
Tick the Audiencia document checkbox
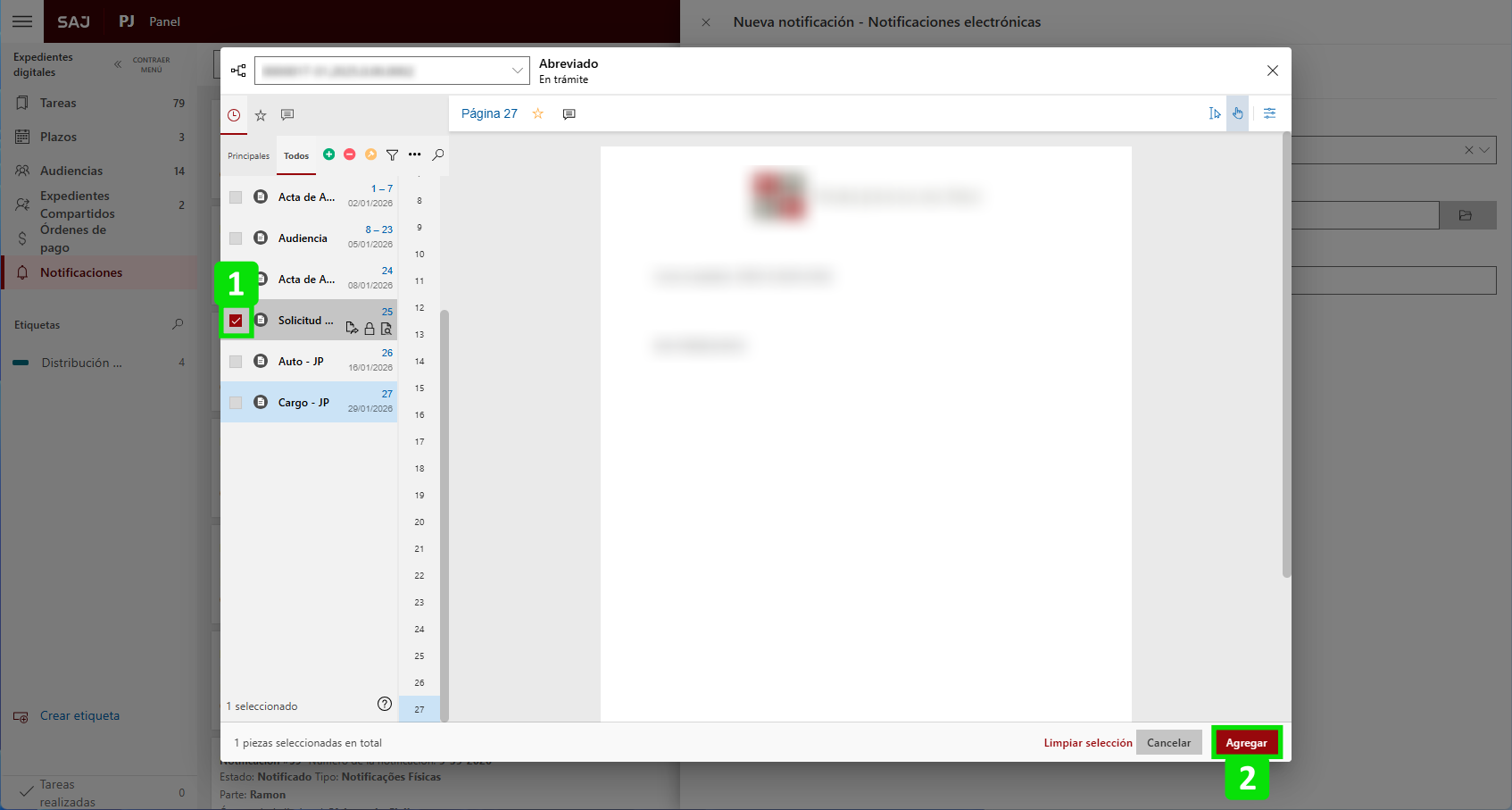click(x=236, y=238)
